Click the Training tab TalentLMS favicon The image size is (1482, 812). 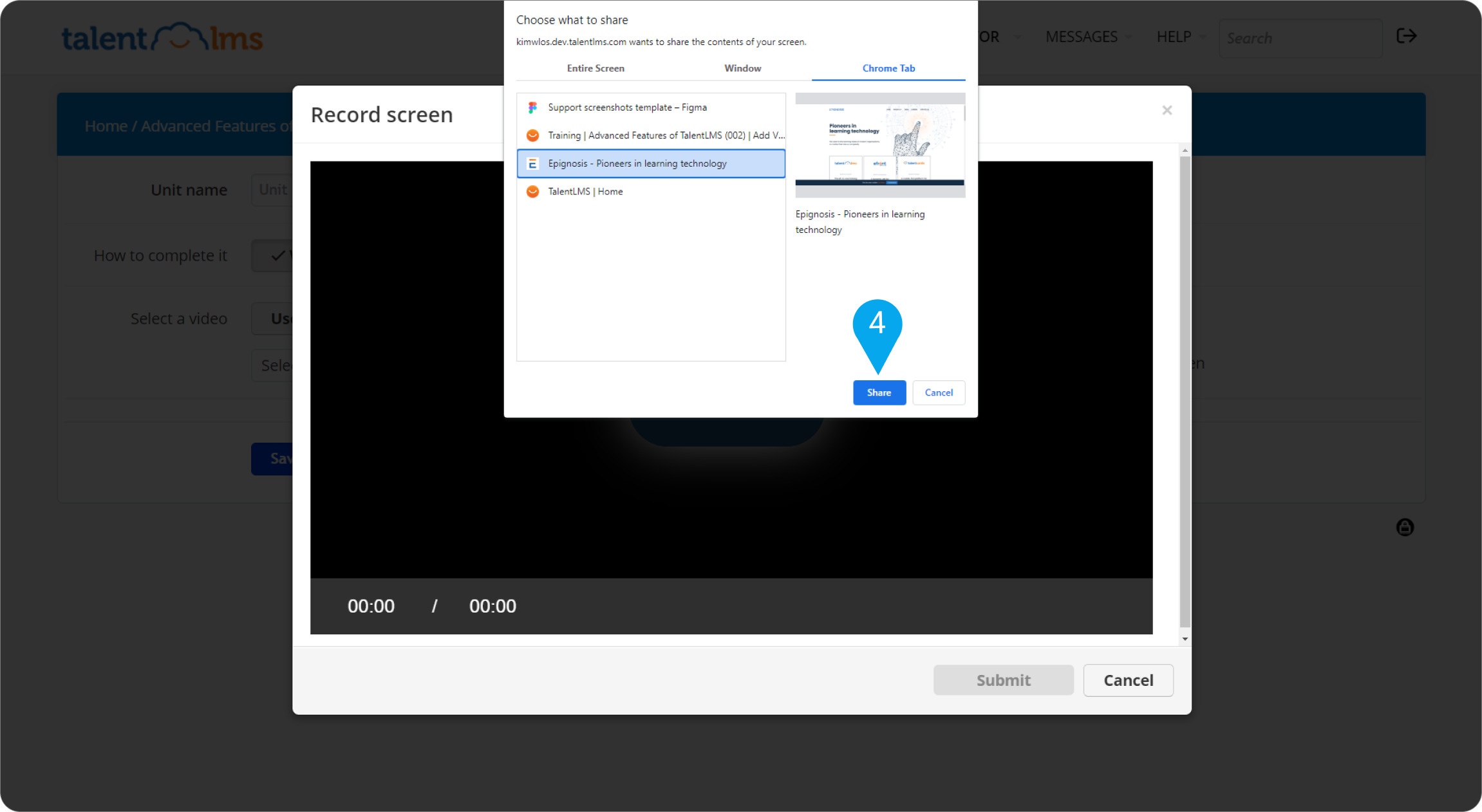[532, 135]
